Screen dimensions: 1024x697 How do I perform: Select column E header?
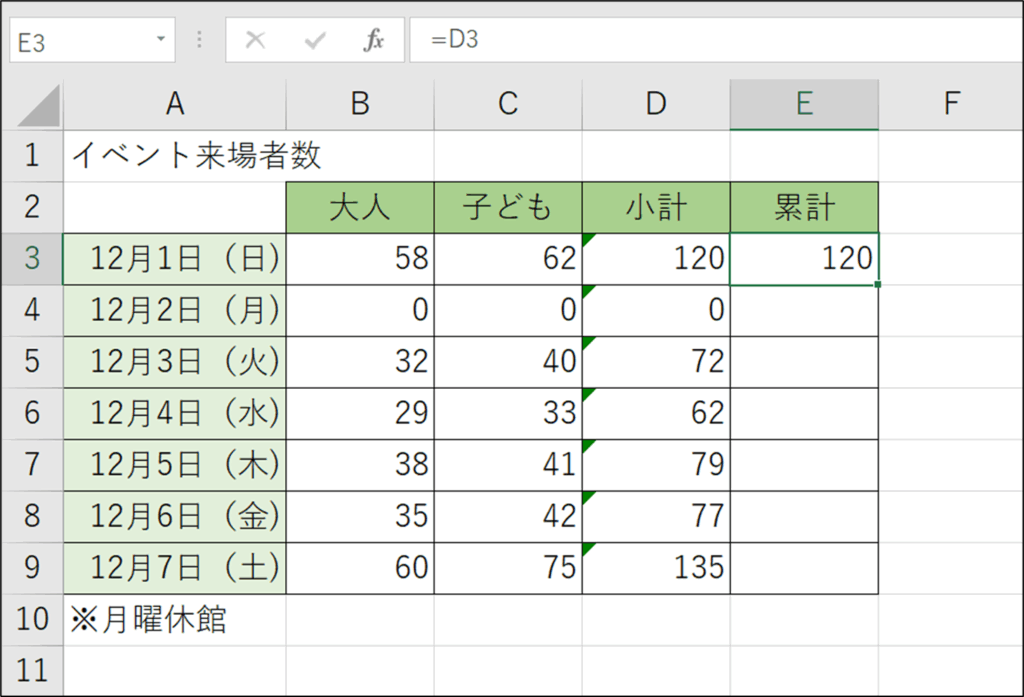pyautogui.click(x=804, y=104)
